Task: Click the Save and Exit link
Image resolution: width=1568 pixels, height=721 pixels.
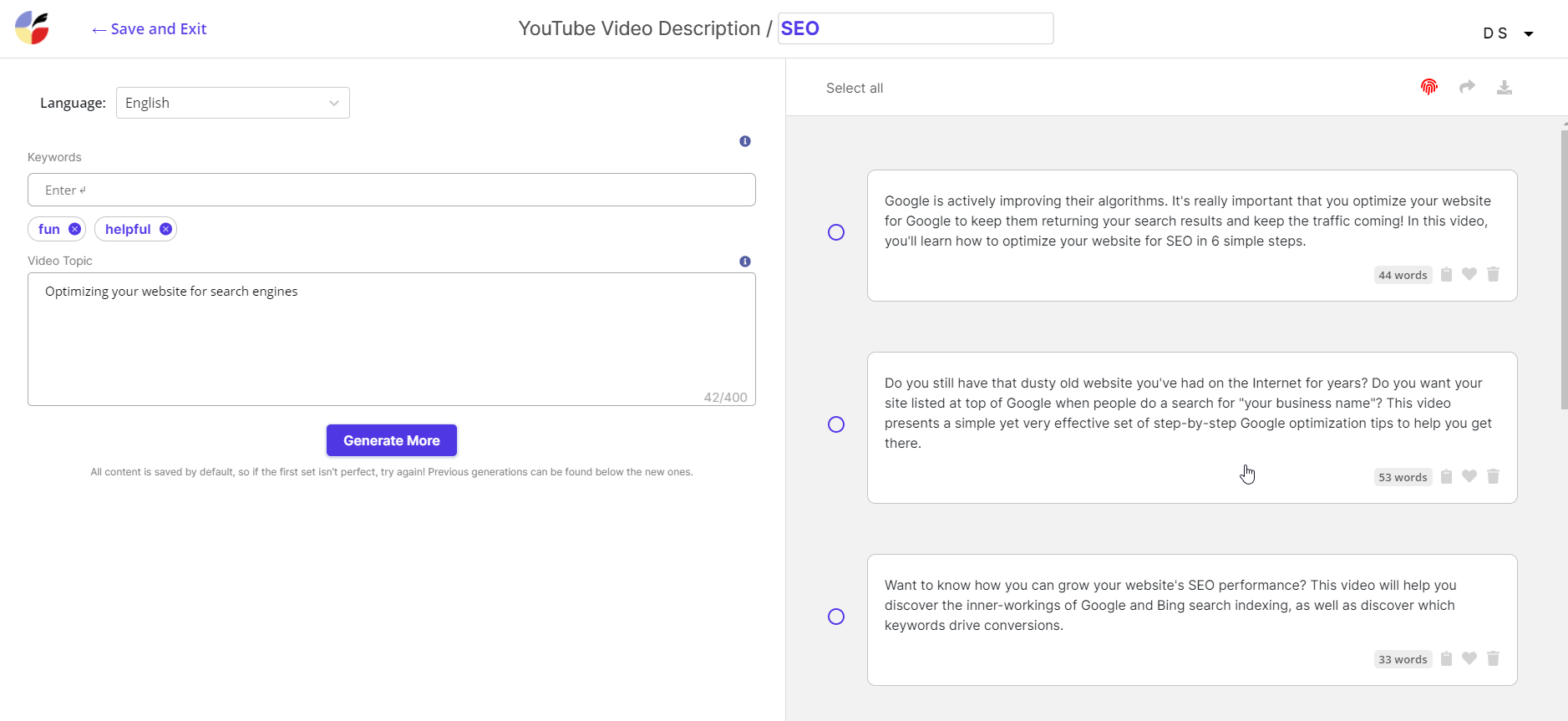Action: point(150,29)
